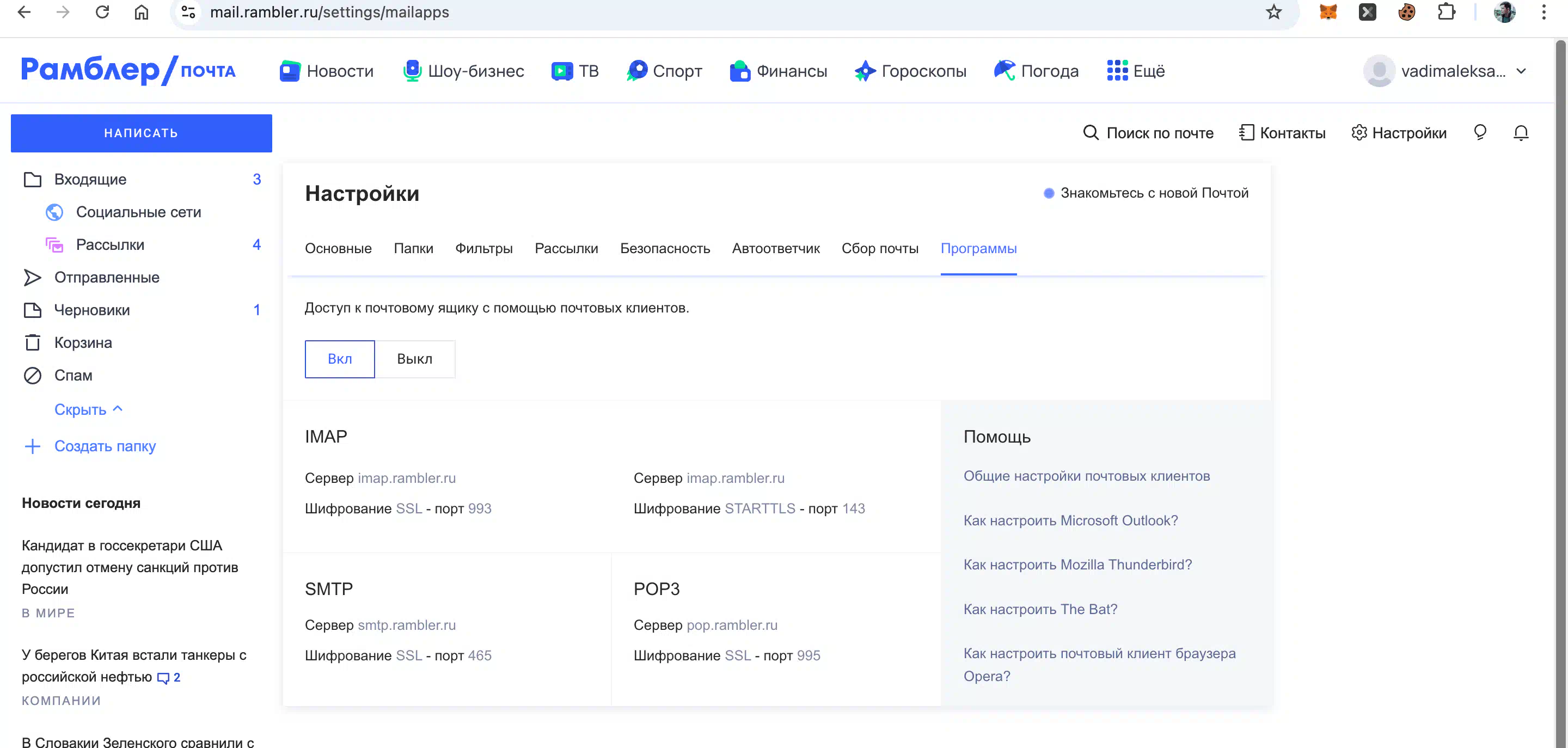
Task: Open the MetaMask fox extension
Action: pos(1328,12)
